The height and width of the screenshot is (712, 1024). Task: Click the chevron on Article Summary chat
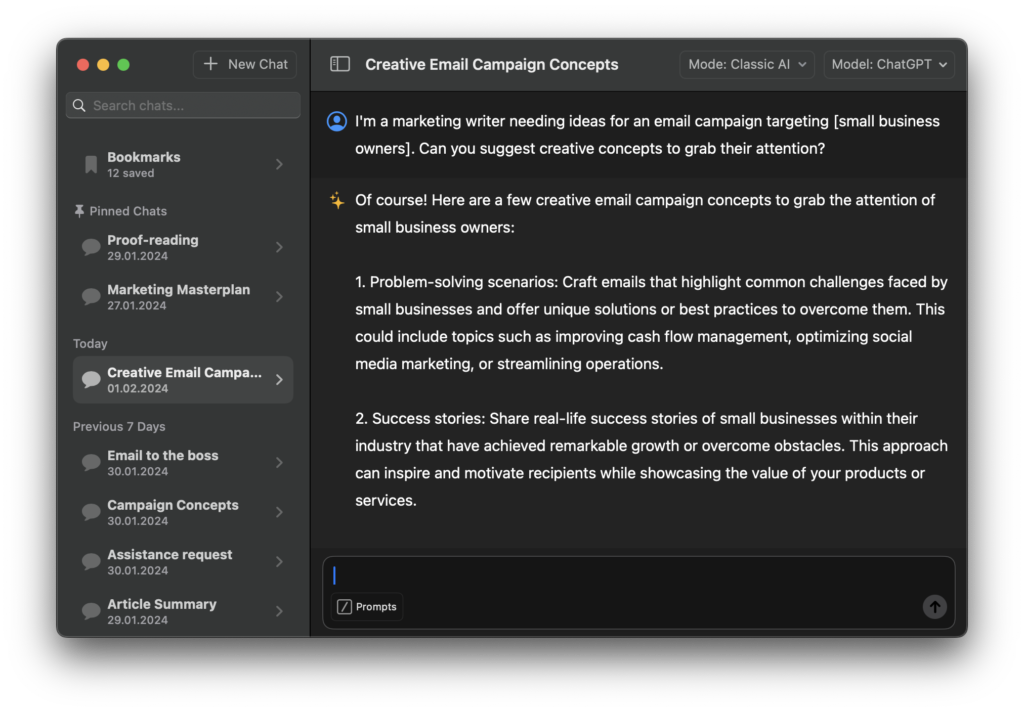point(280,611)
